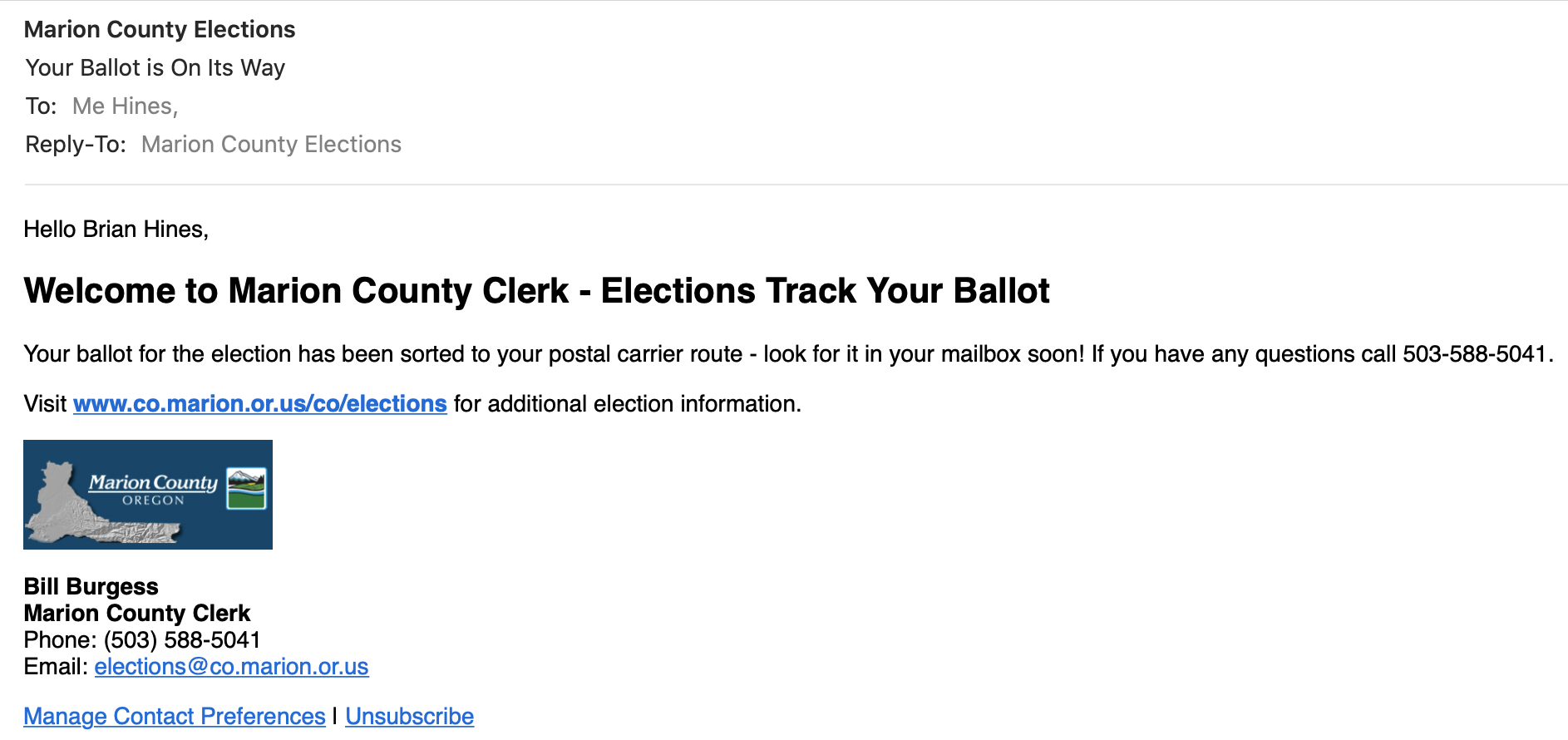Click the subject line "Your Ballot is On Its Way"
1568x740 pixels.
coord(155,68)
